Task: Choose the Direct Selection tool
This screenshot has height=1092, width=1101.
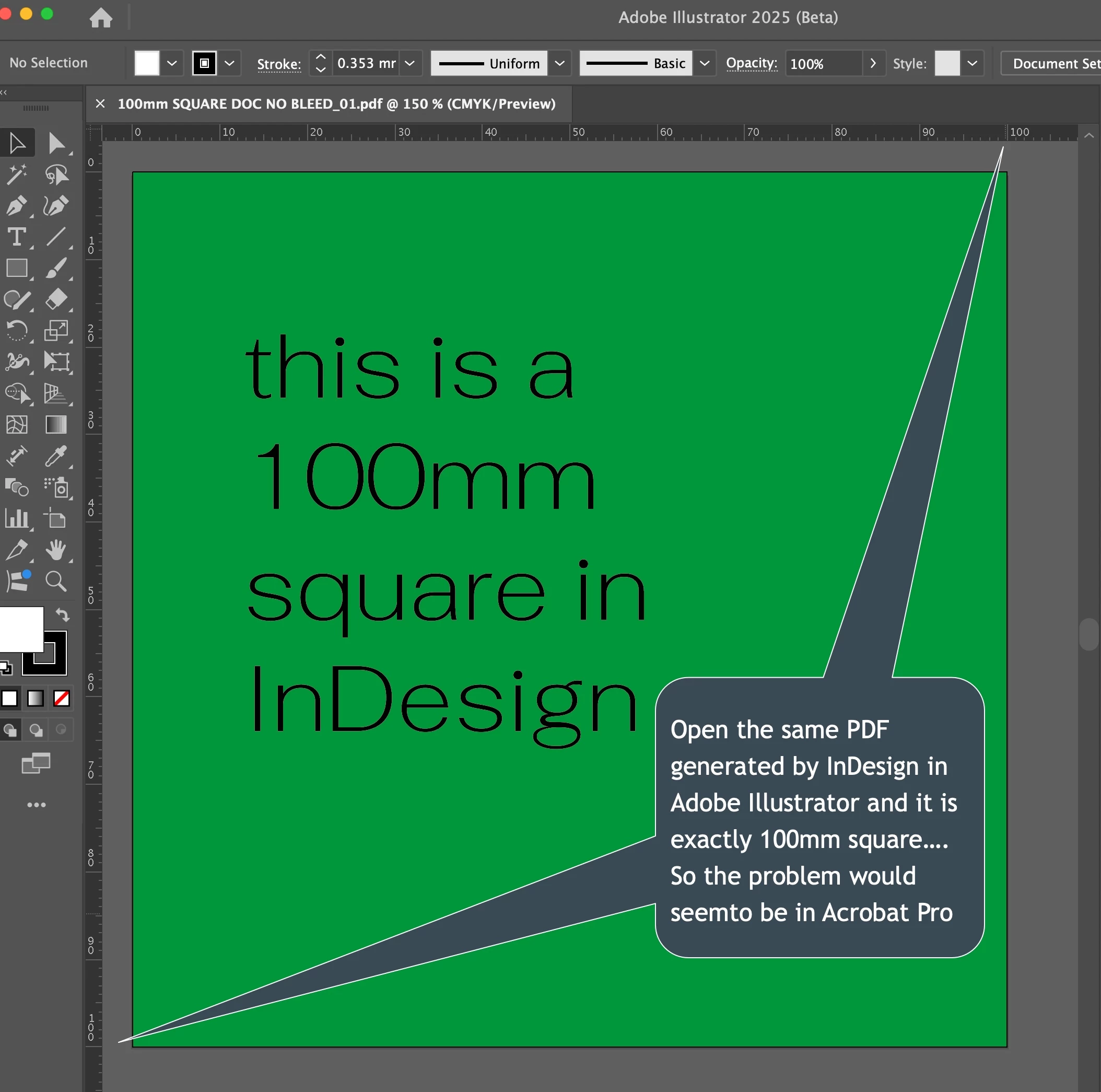Action: tap(56, 143)
